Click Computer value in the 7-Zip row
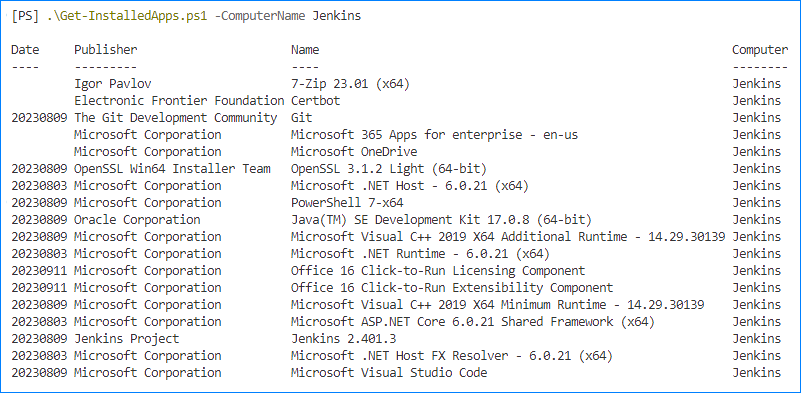The height and width of the screenshot is (393, 801). (757, 83)
